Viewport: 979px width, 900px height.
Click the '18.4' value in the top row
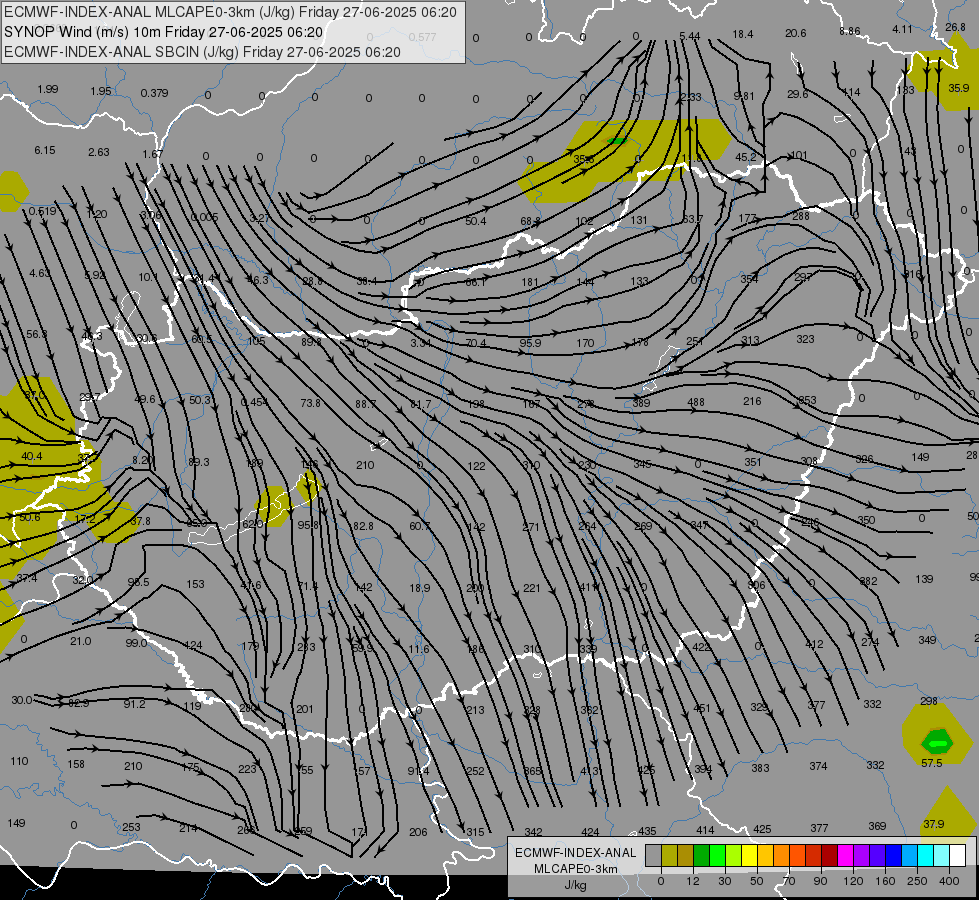742,34
